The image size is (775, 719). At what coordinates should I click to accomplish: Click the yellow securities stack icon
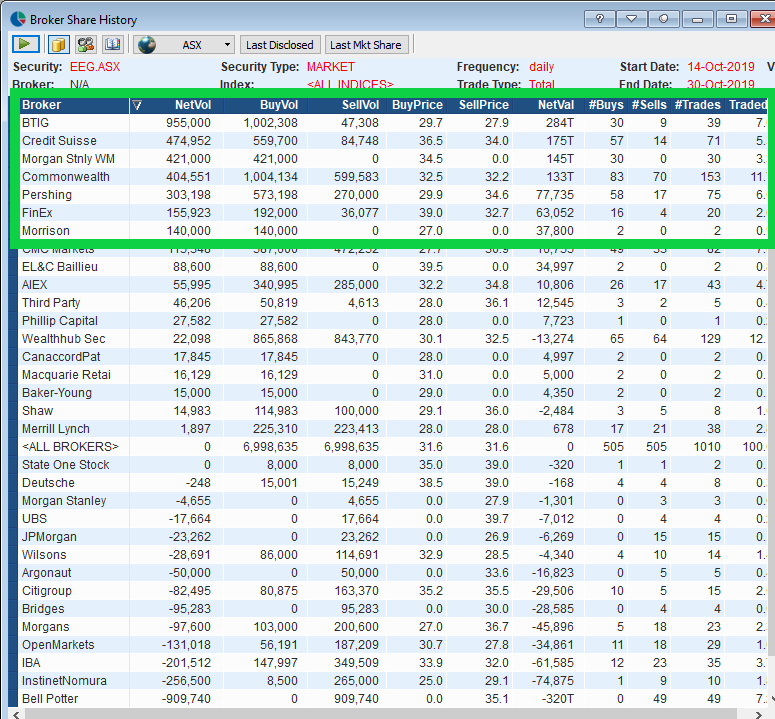point(58,44)
